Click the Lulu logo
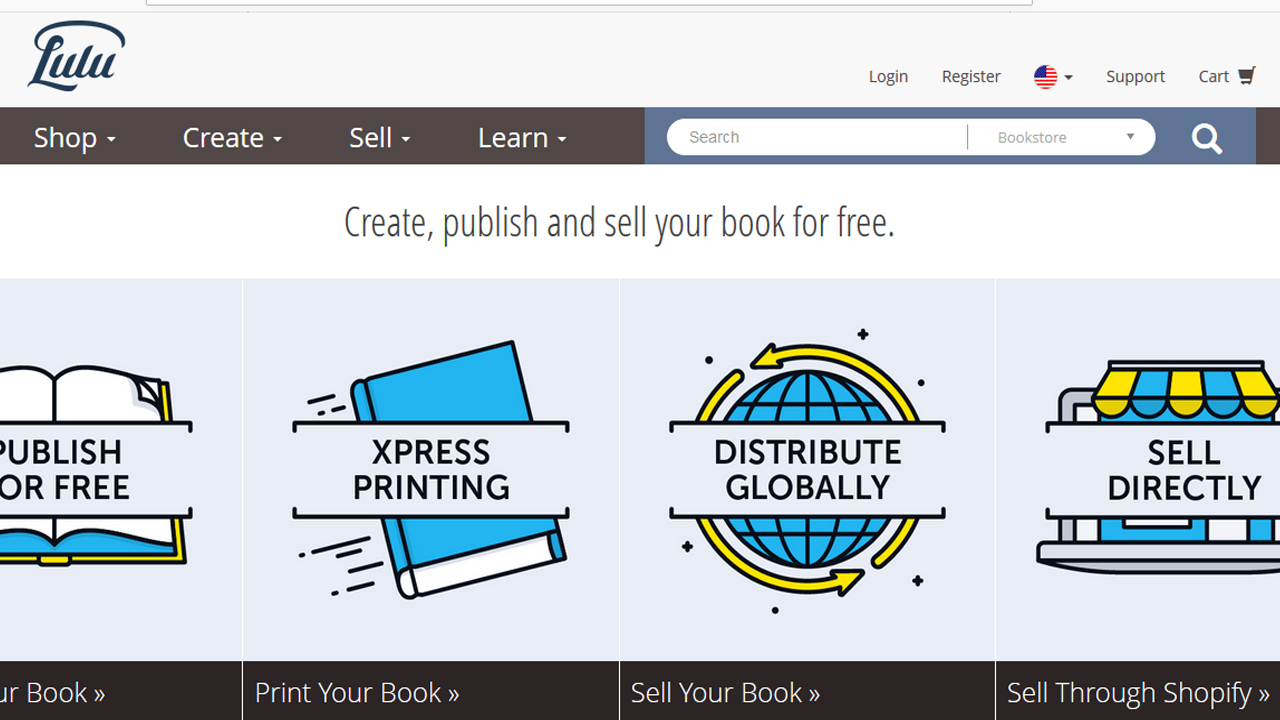The image size is (1280, 720). click(x=76, y=57)
